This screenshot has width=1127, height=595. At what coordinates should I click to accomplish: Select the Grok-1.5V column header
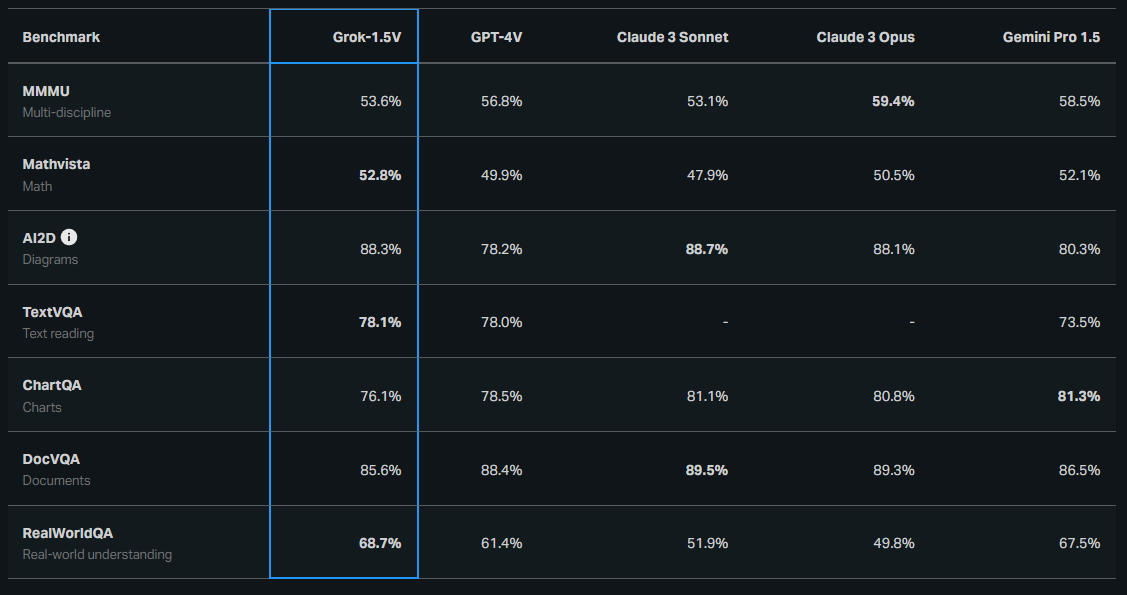click(x=367, y=37)
